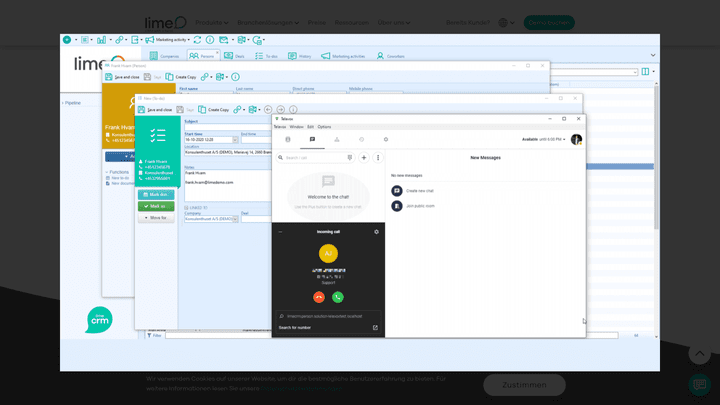The width and height of the screenshot is (720, 405).
Task: Open the organization tab icon in Televox
Action: 337,139
